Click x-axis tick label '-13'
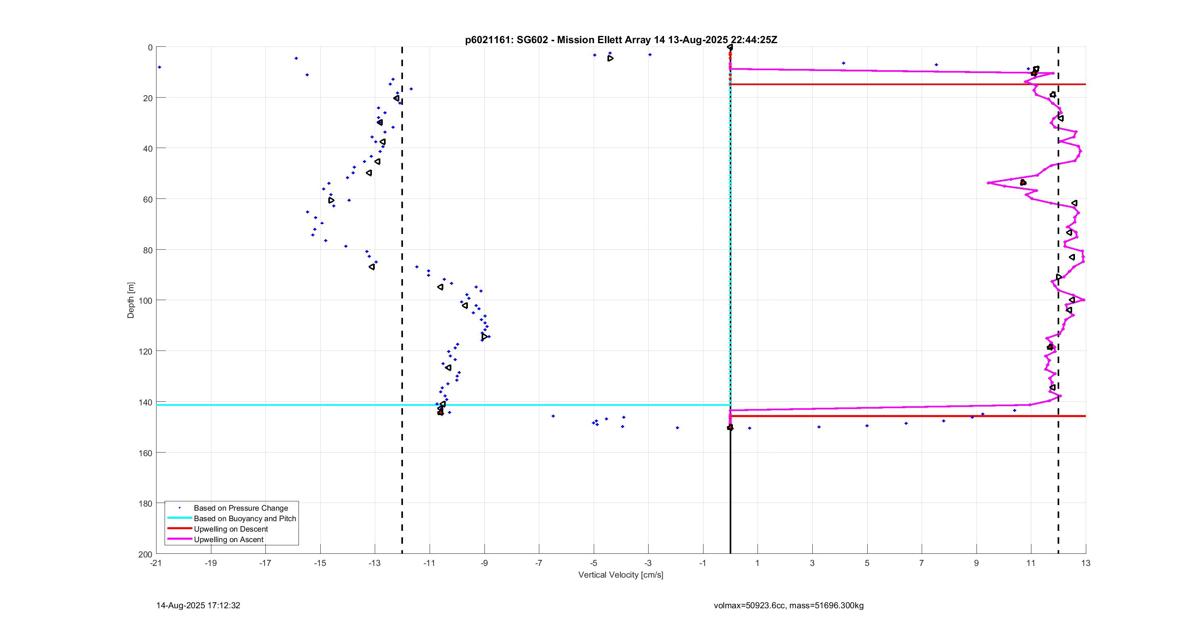The width and height of the screenshot is (1200, 622). pos(375,563)
